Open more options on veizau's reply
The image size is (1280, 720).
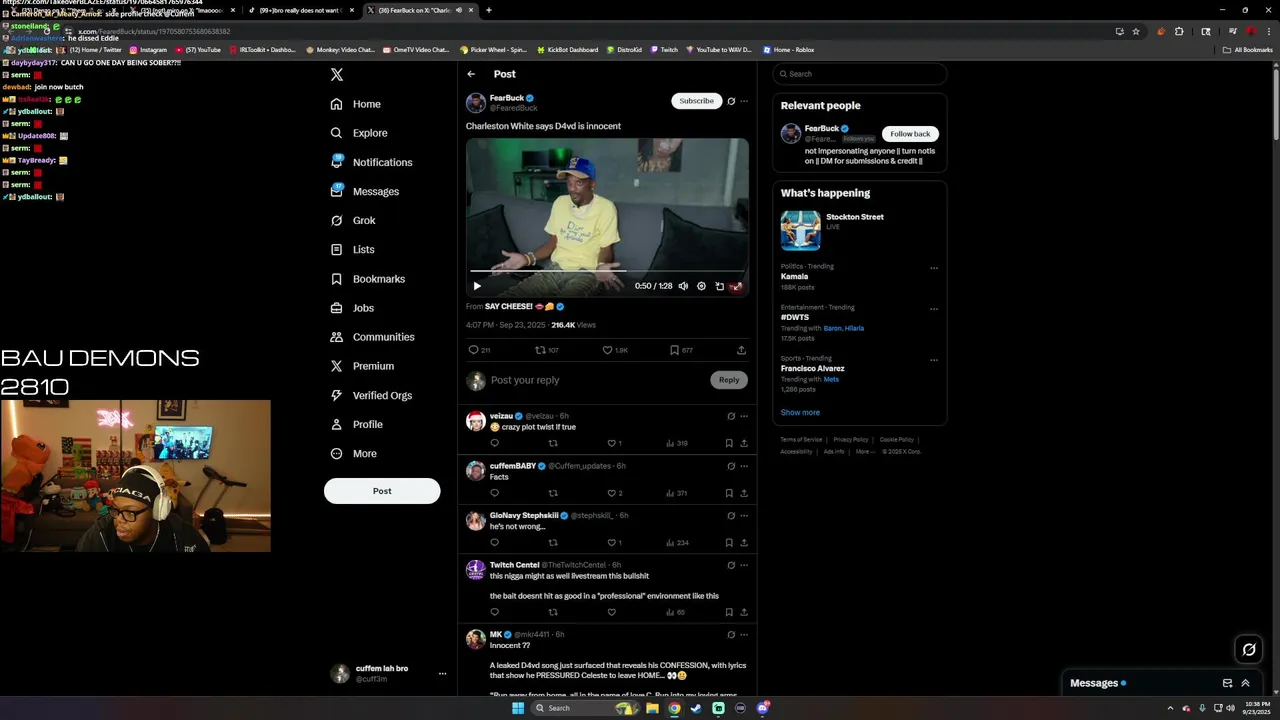pos(744,416)
